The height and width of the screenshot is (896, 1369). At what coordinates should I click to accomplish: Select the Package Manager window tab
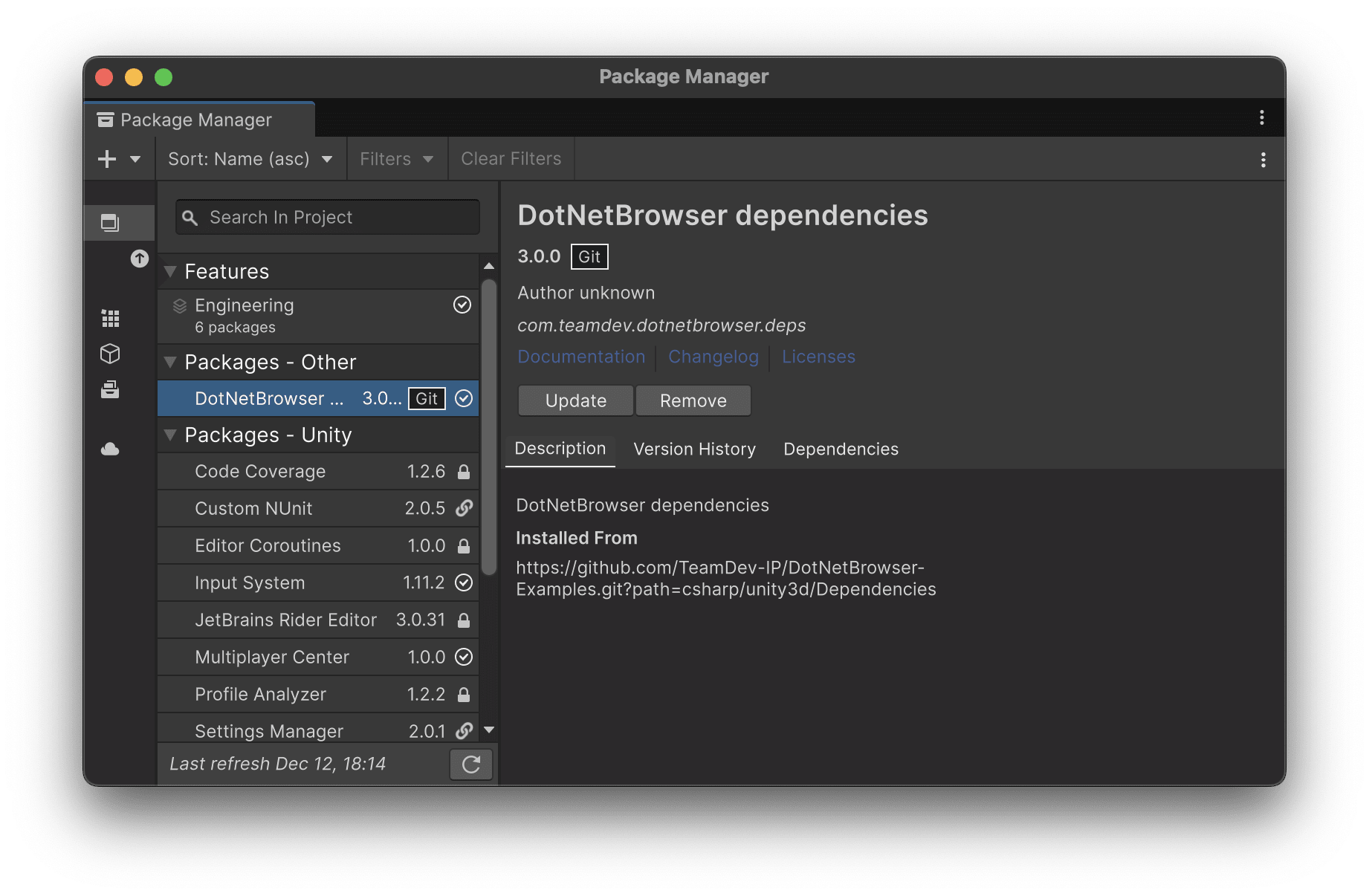(x=199, y=120)
